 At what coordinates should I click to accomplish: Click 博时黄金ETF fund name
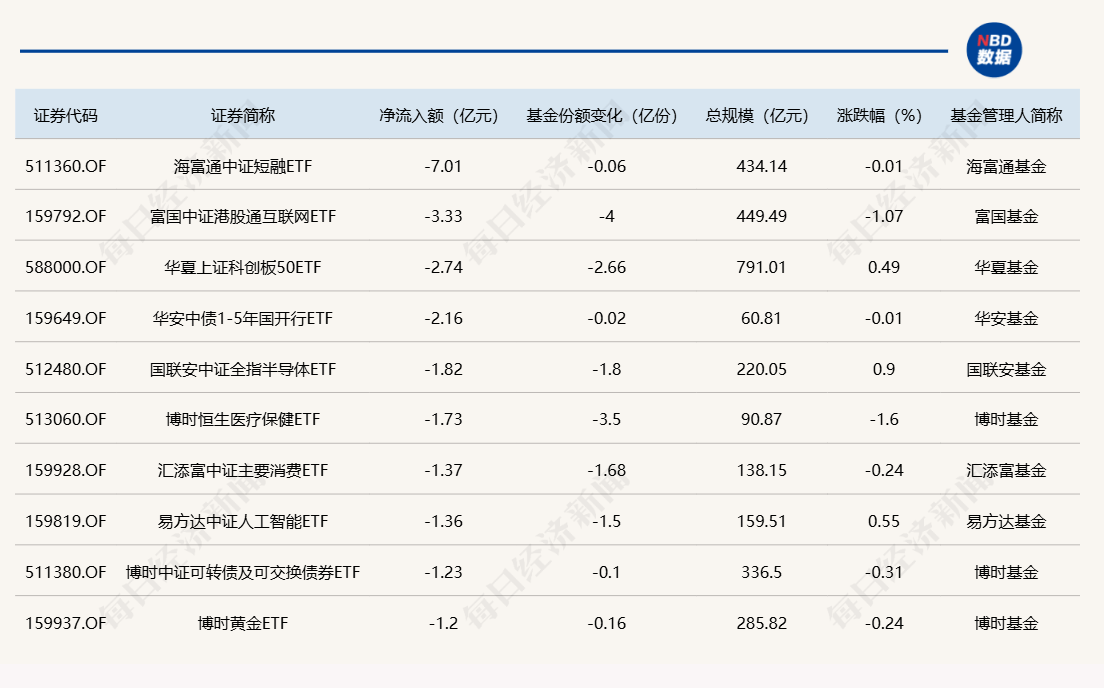[242, 624]
